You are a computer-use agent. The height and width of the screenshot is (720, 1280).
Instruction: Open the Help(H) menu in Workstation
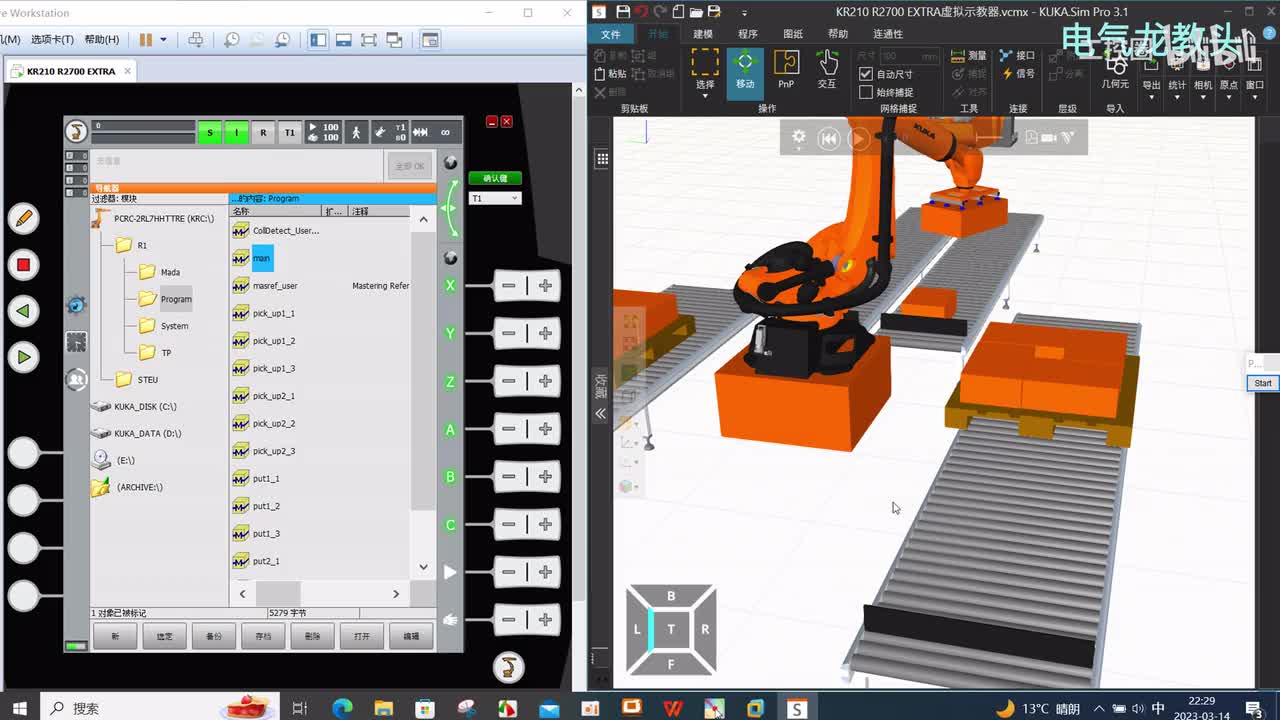click(x=101, y=40)
